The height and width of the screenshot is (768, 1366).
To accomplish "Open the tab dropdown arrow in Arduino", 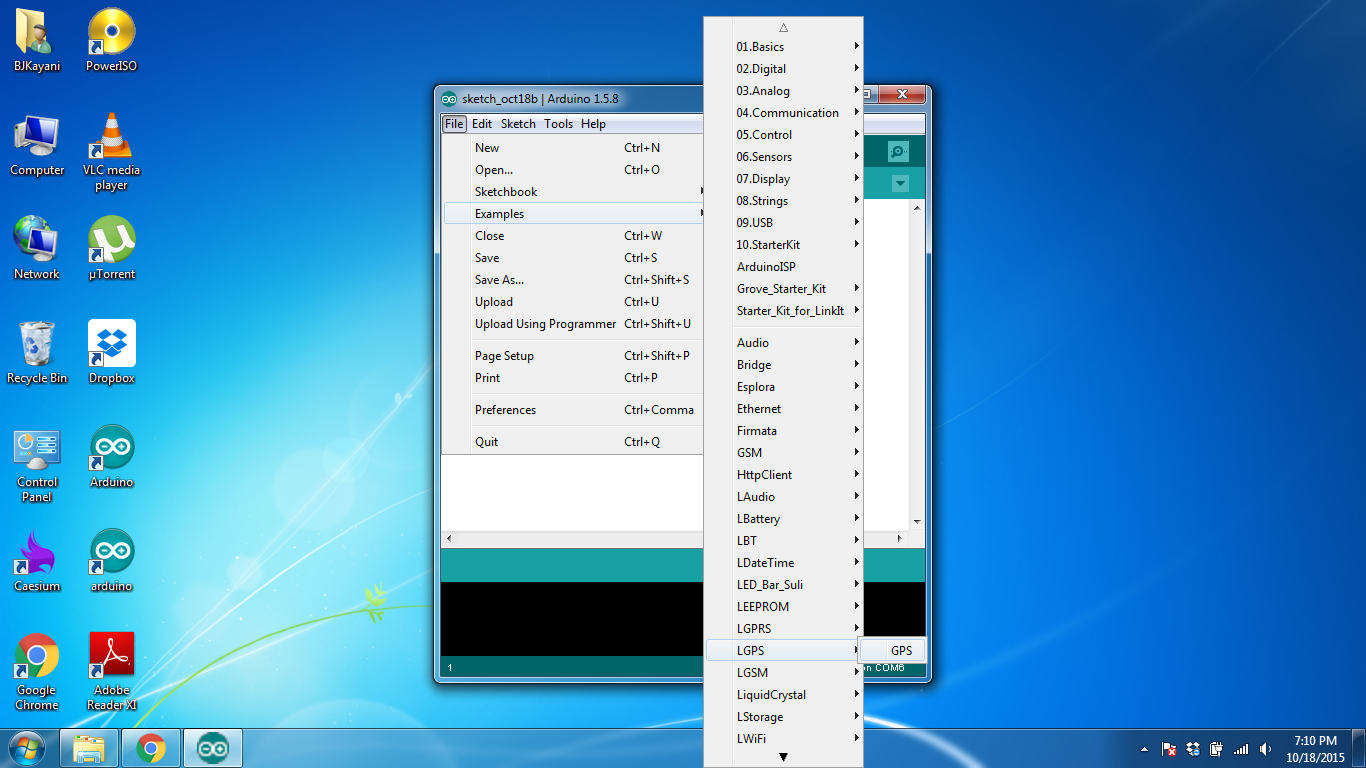I will pos(900,184).
